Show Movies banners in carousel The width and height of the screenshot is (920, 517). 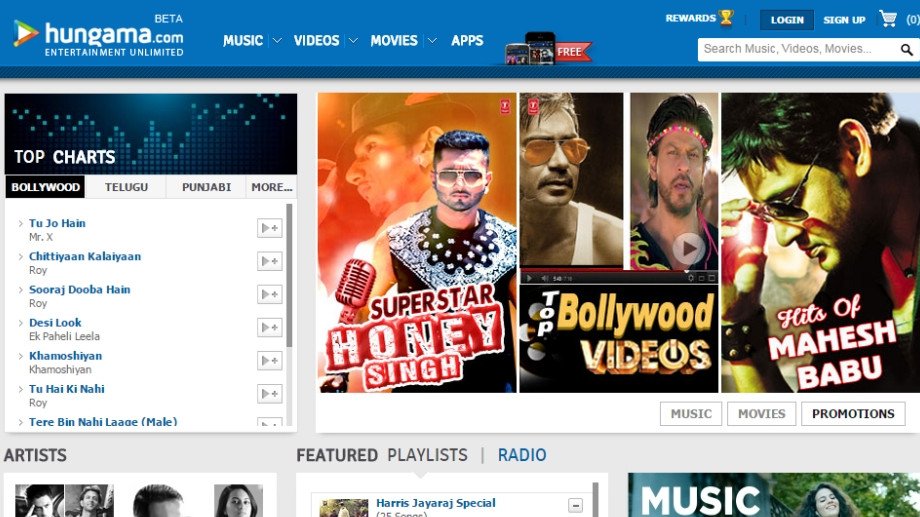coord(761,414)
